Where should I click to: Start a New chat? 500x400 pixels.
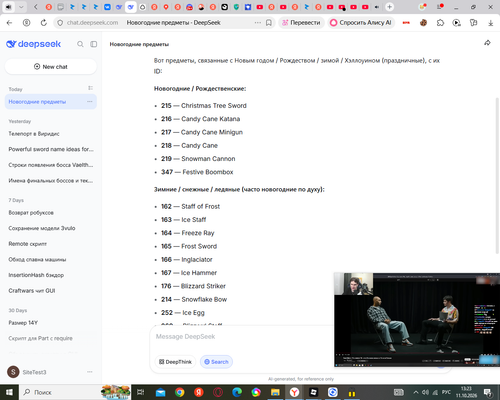pos(51,67)
